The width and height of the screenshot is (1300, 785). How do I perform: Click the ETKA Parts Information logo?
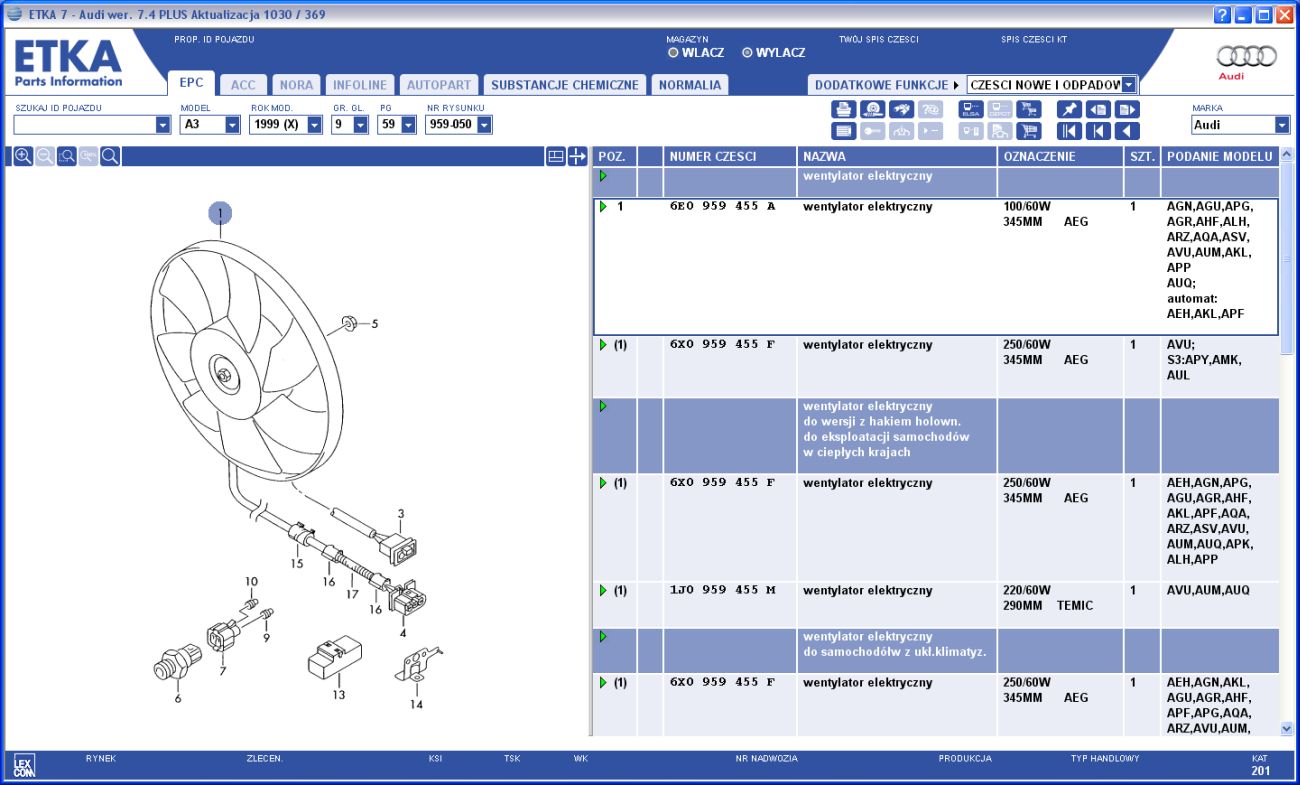[68, 64]
